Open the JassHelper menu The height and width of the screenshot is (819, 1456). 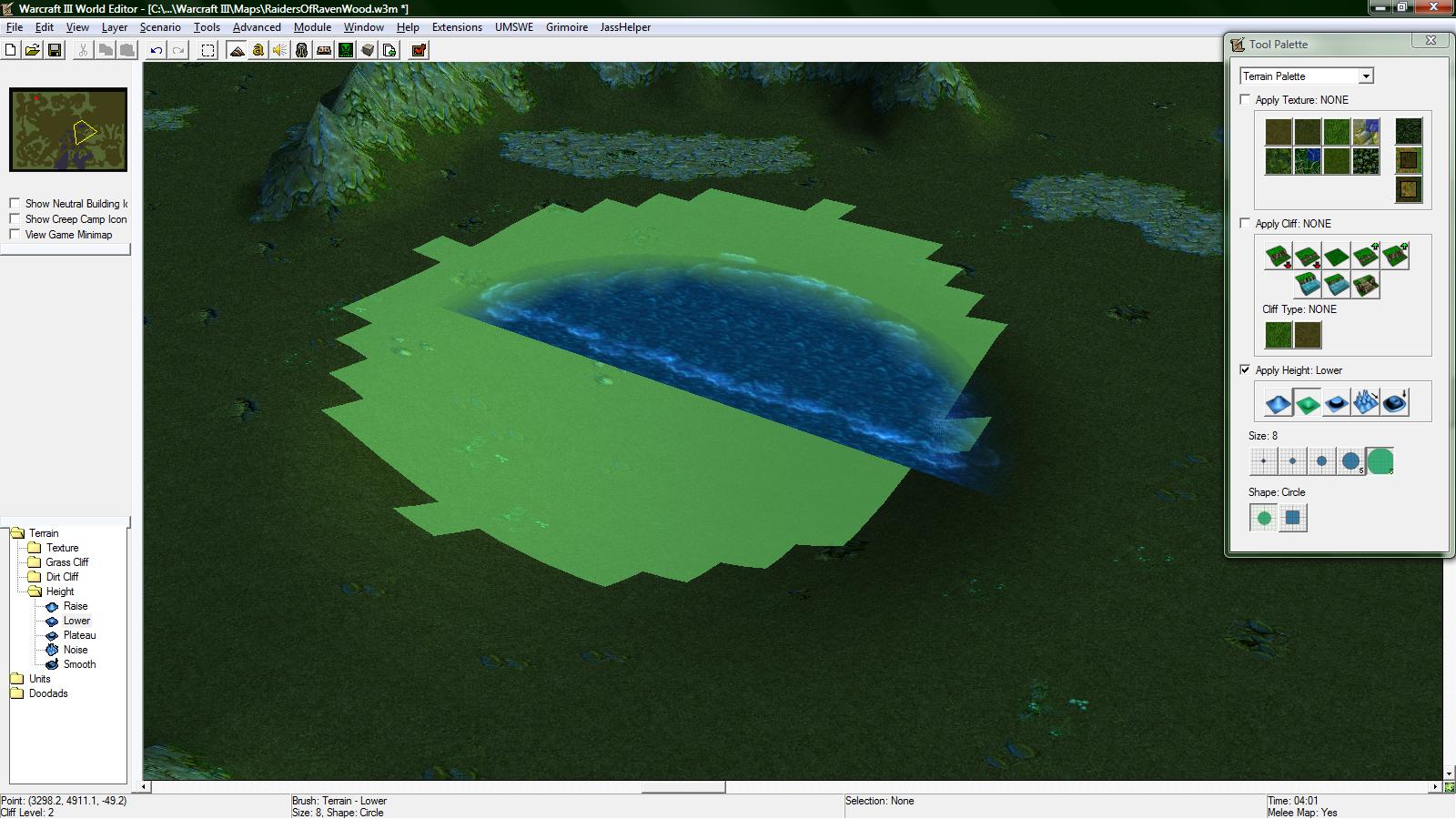click(625, 27)
